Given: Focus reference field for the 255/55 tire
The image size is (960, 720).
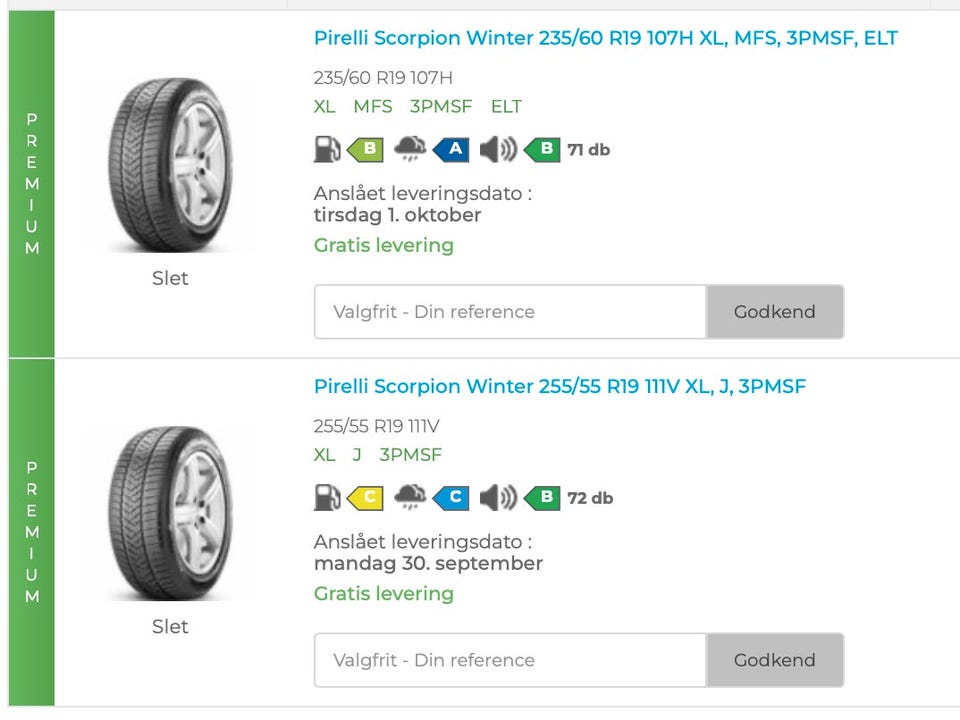Looking at the screenshot, I should pos(510,660).
